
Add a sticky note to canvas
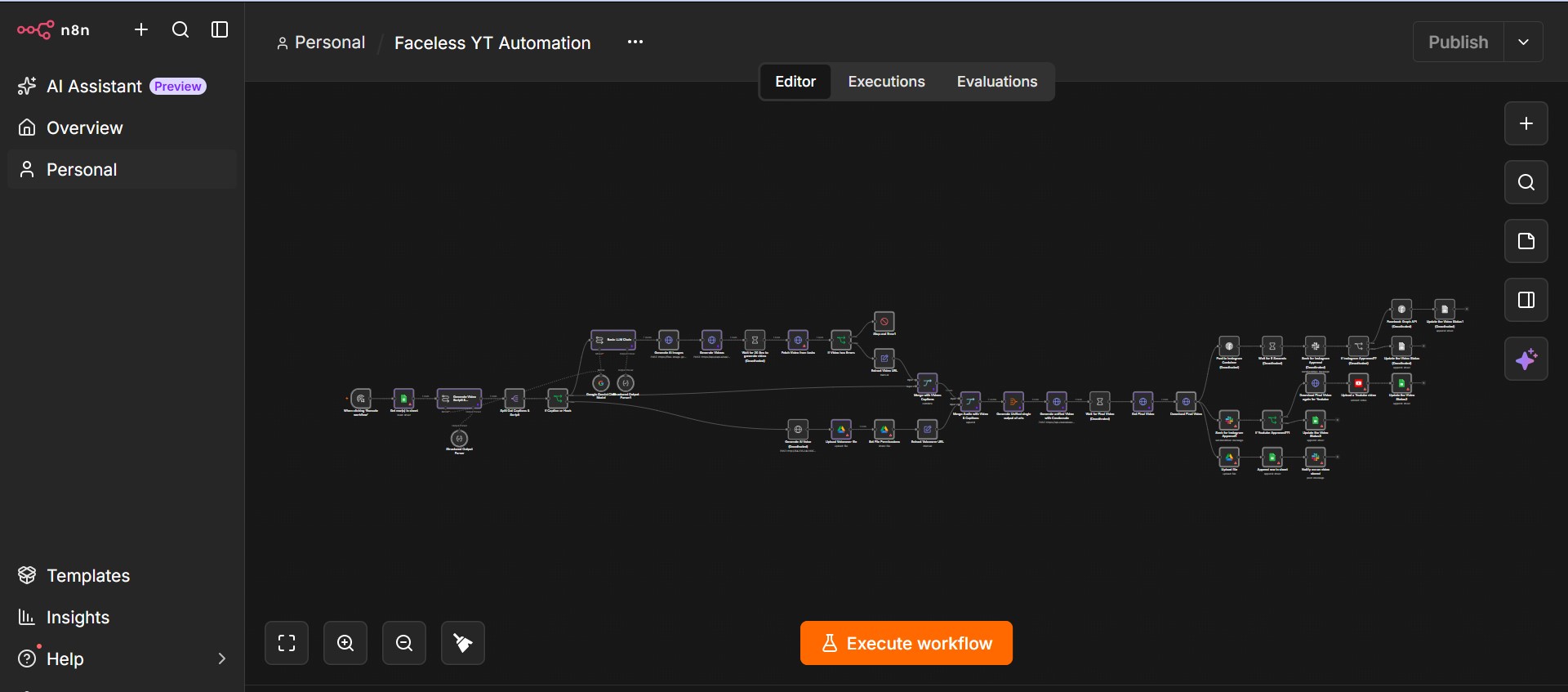[1526, 241]
